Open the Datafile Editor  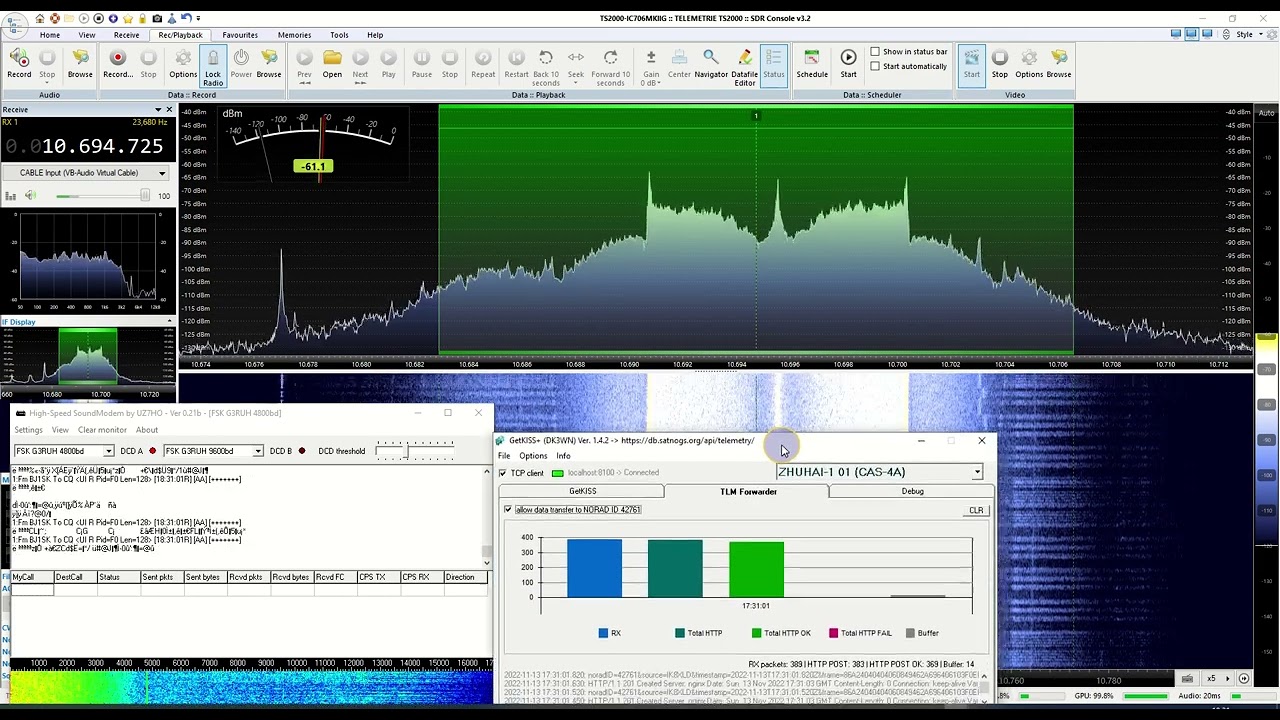[744, 67]
